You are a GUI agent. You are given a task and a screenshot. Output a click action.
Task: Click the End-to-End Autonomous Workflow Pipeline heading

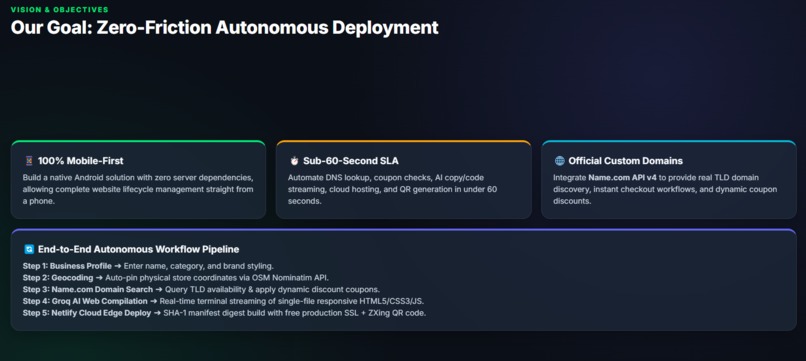point(138,249)
